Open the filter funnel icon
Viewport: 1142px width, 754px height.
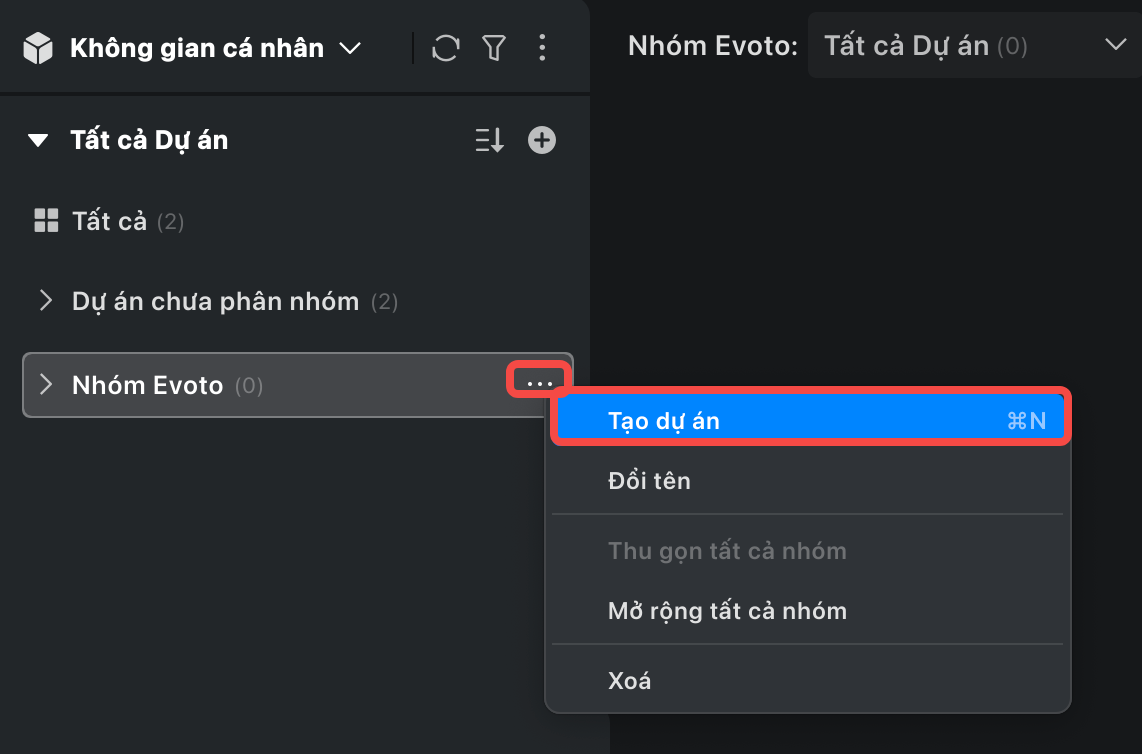click(x=493, y=47)
